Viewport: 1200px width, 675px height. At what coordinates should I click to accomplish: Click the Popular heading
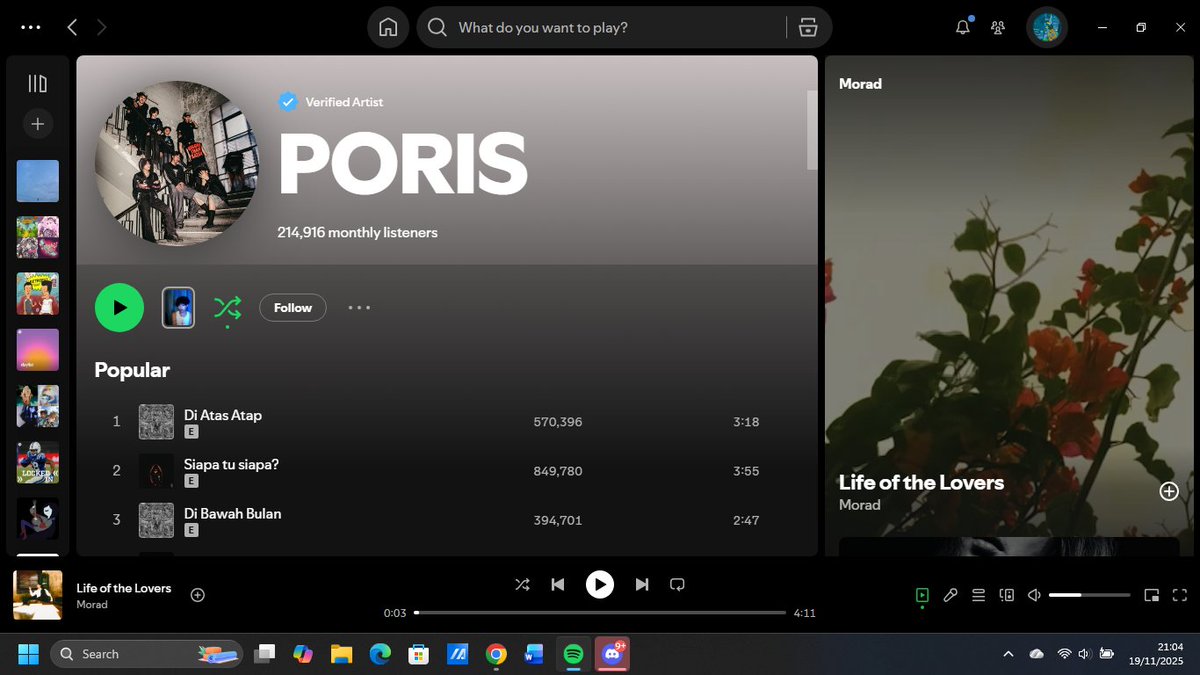pyautogui.click(x=132, y=370)
